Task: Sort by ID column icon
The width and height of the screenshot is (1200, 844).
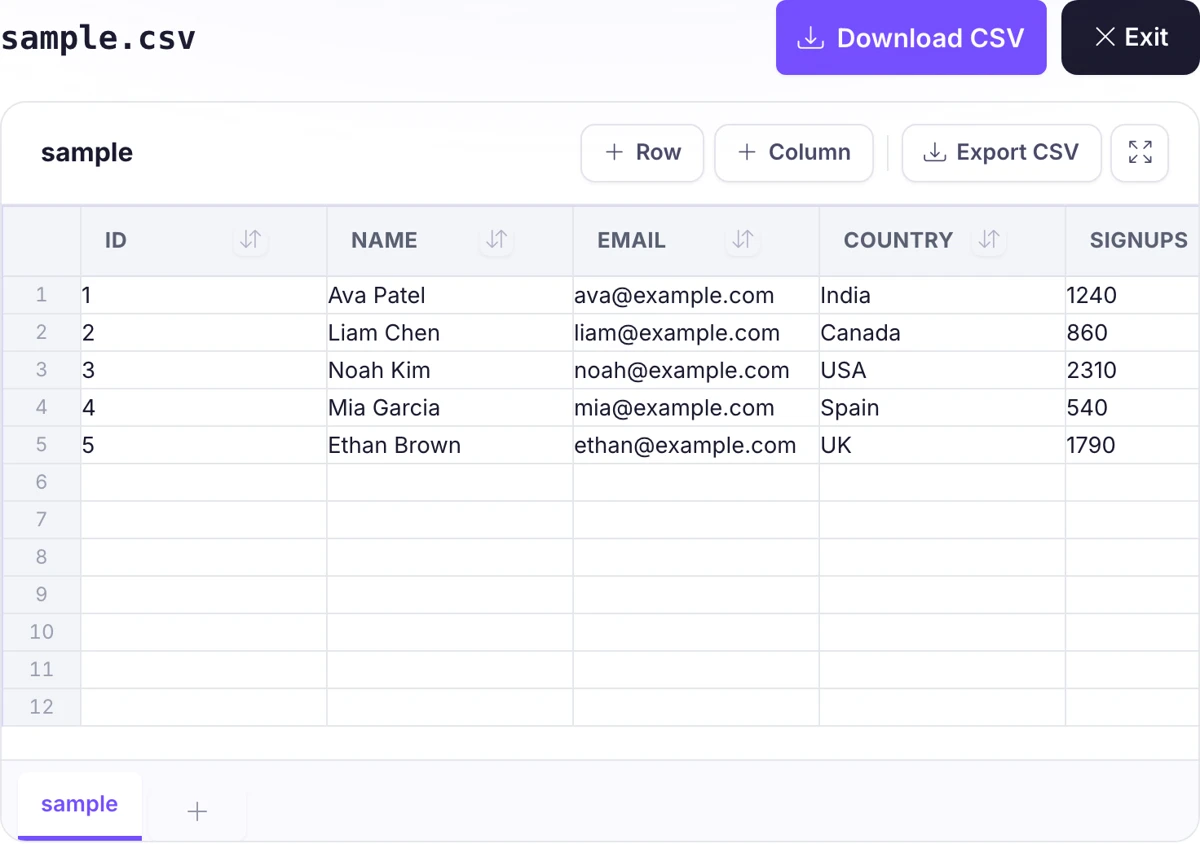Action: (x=250, y=240)
